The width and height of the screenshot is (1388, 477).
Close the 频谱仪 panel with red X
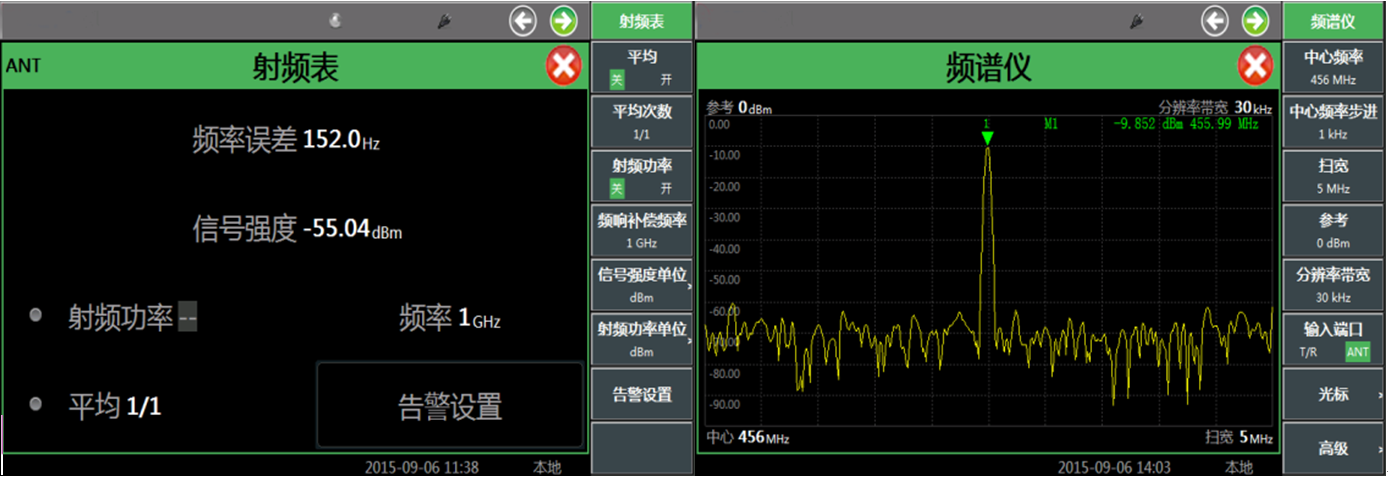point(1255,67)
